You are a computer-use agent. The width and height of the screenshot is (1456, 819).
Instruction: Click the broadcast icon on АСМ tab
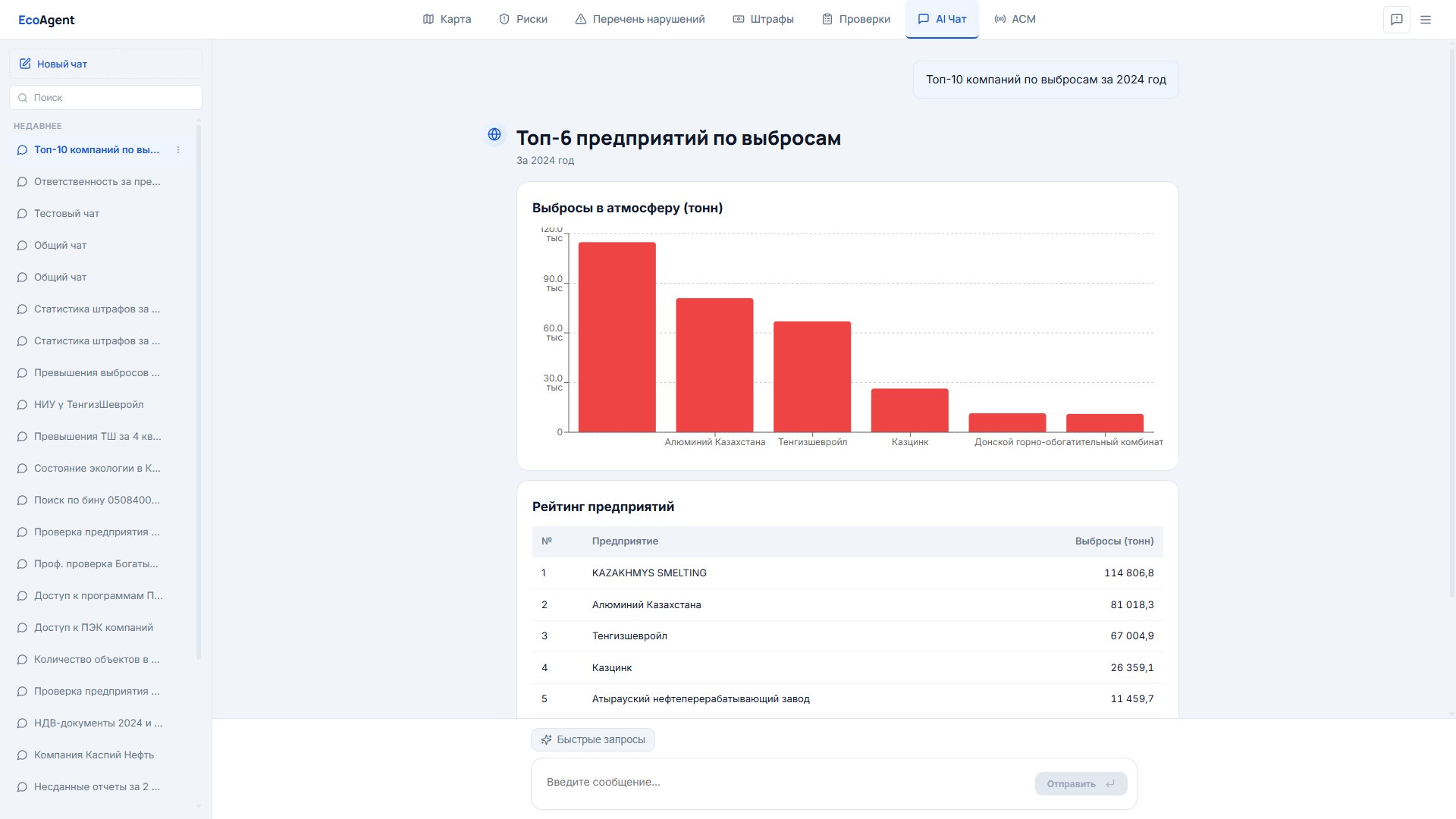[1000, 19]
